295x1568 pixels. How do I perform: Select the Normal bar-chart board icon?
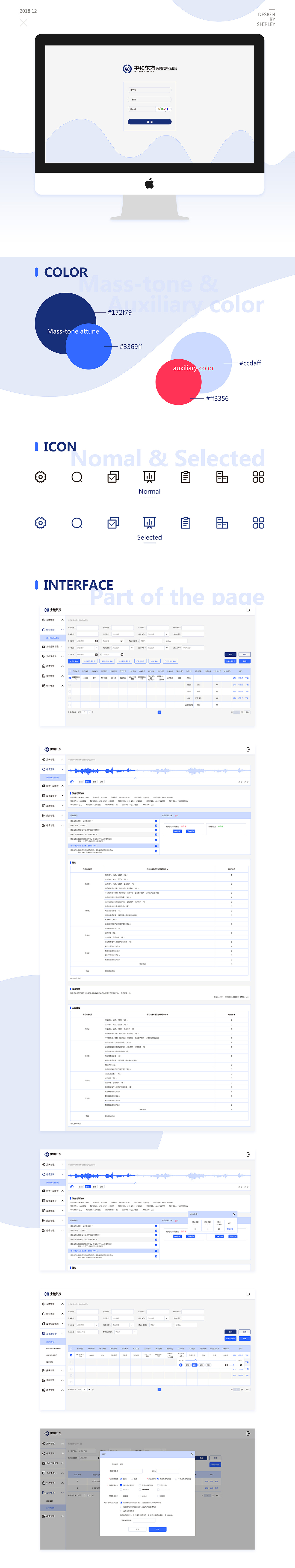click(150, 477)
